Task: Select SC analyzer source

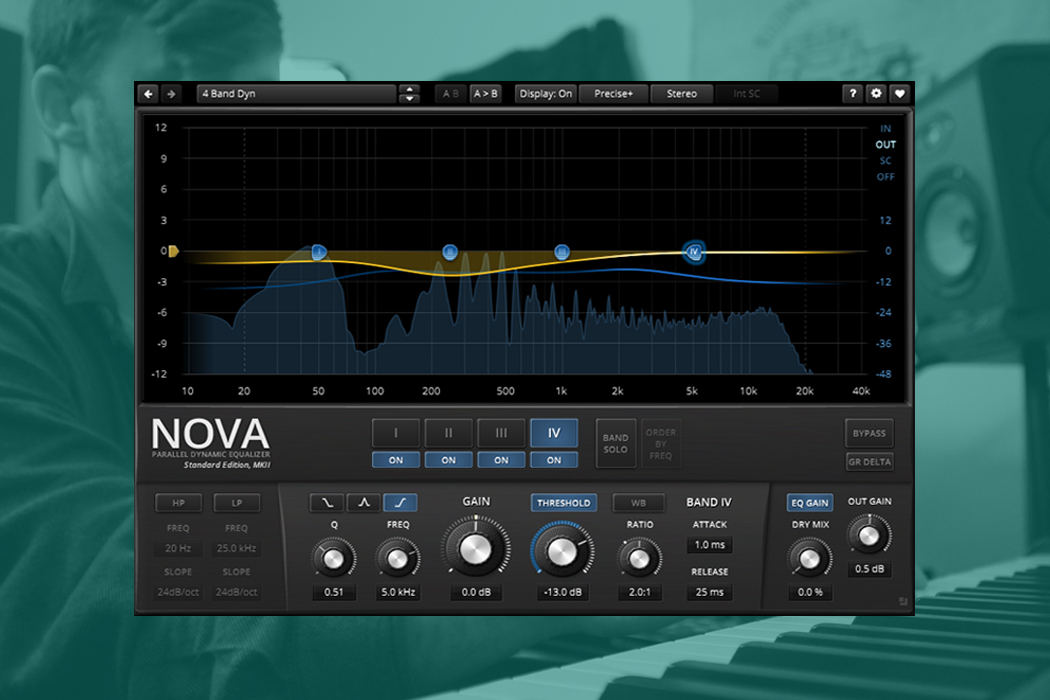Action: [x=885, y=161]
